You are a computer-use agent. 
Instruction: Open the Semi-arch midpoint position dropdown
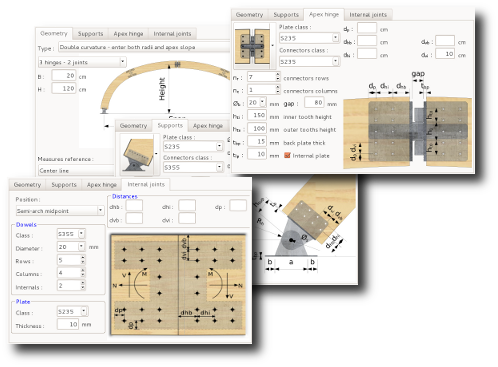click(x=60, y=211)
